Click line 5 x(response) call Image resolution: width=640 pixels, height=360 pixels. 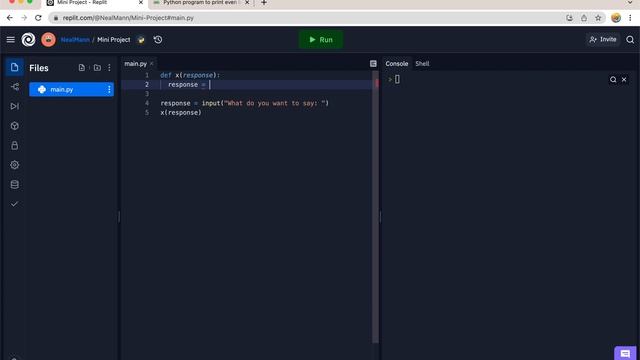181,113
